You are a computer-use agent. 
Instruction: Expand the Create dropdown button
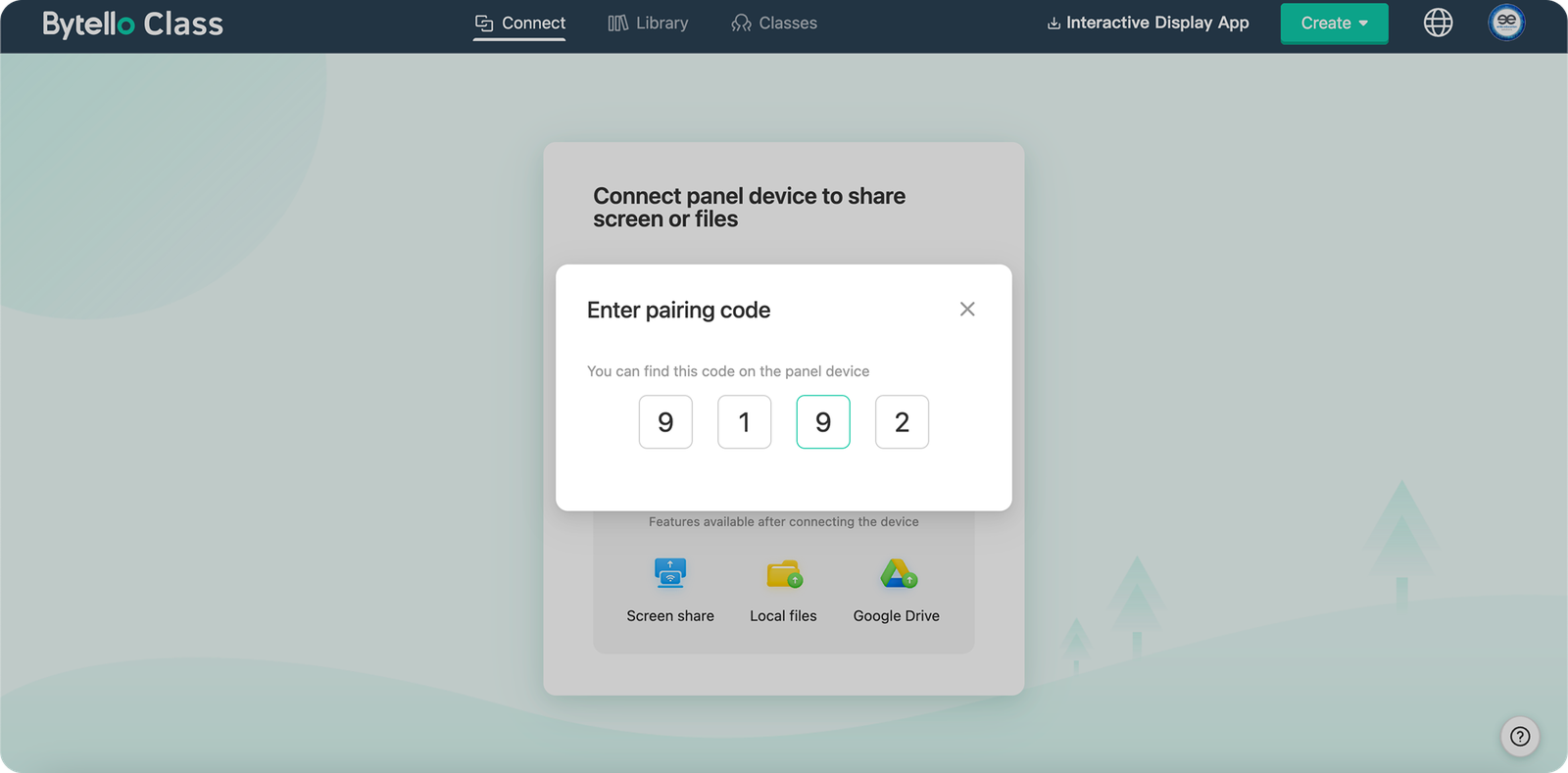pyautogui.click(x=1333, y=24)
